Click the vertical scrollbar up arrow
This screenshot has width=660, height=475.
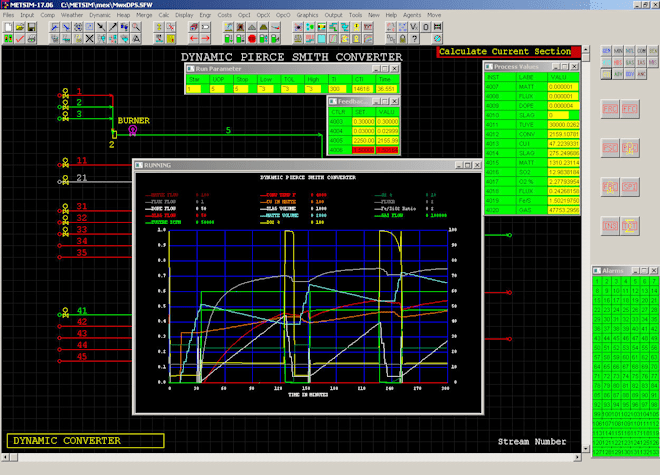click(x=585, y=49)
